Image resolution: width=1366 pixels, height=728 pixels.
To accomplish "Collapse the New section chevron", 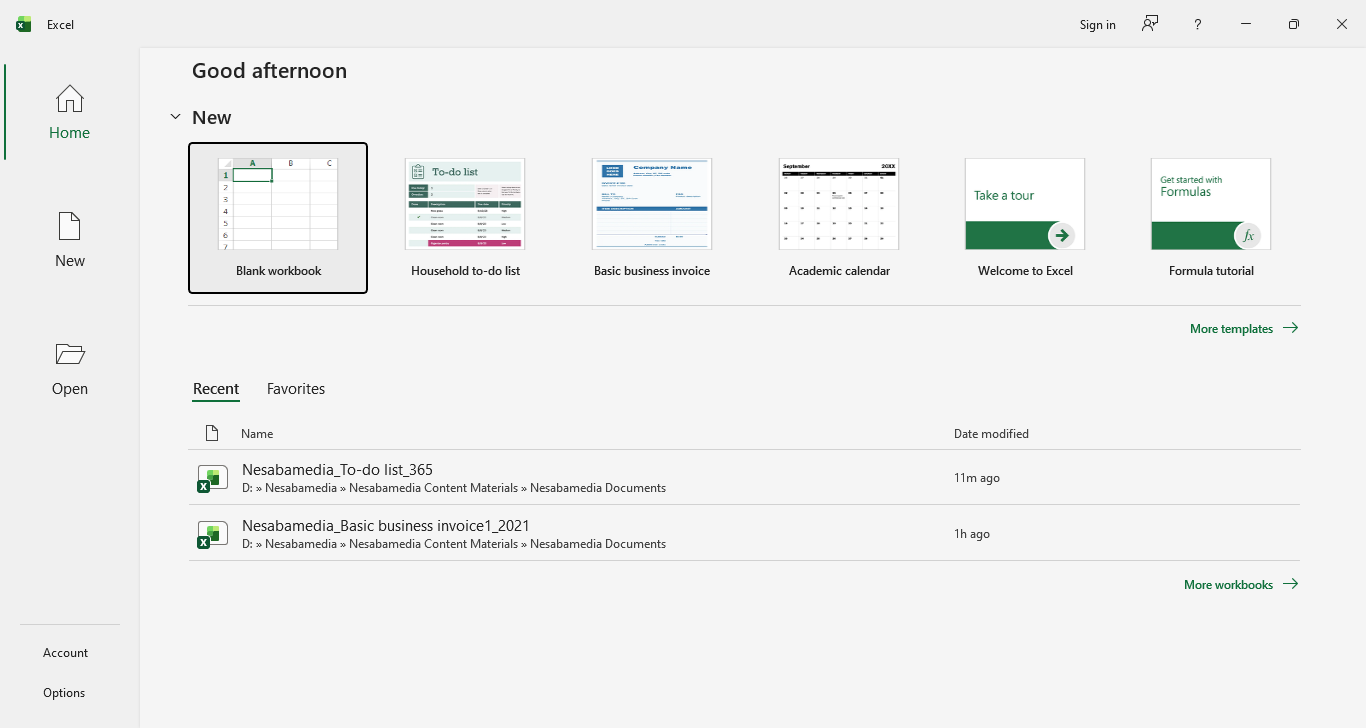I will click(175, 117).
